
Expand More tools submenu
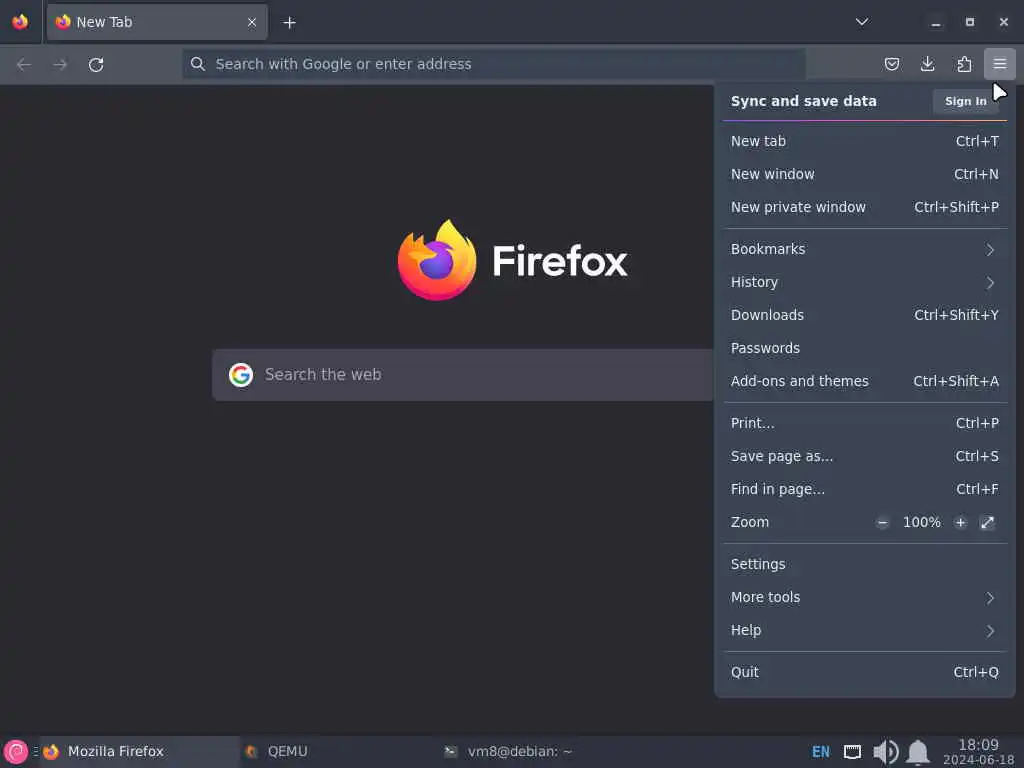[x=865, y=598]
